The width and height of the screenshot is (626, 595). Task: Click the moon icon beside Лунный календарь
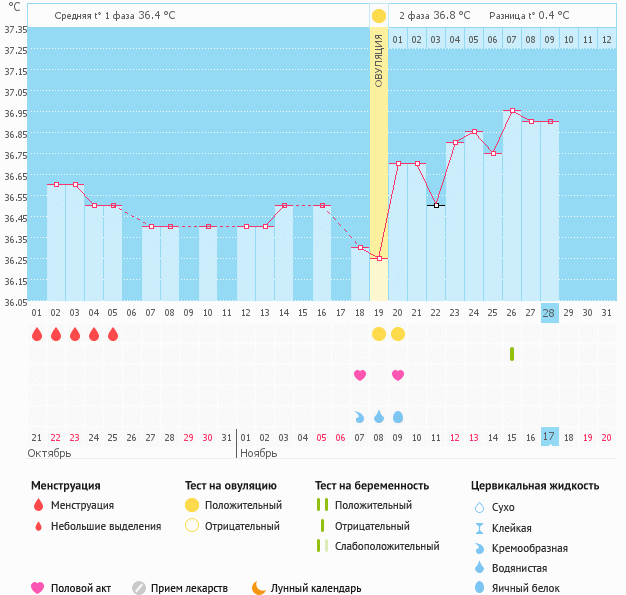coord(259,588)
